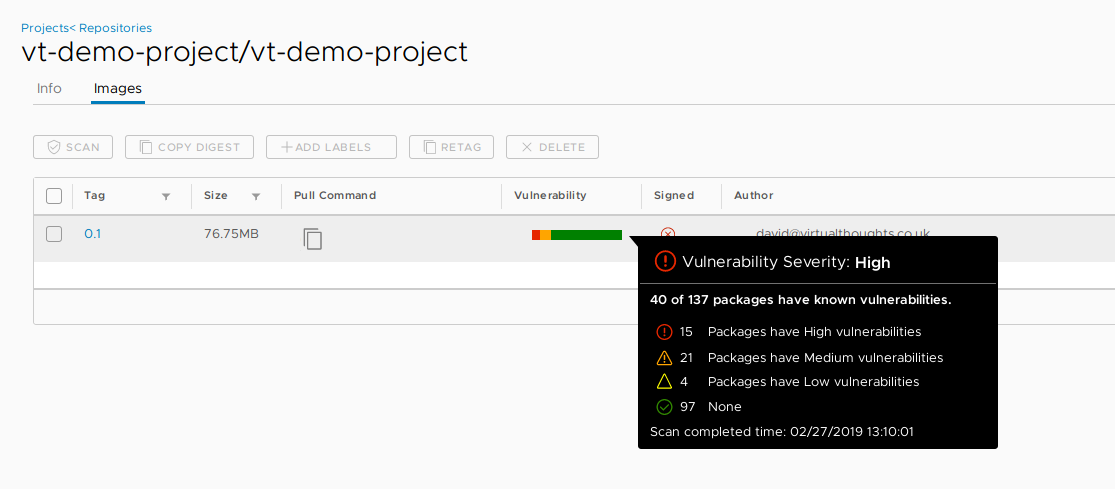Select the checkbox for tag 0.1 row

coord(54,233)
